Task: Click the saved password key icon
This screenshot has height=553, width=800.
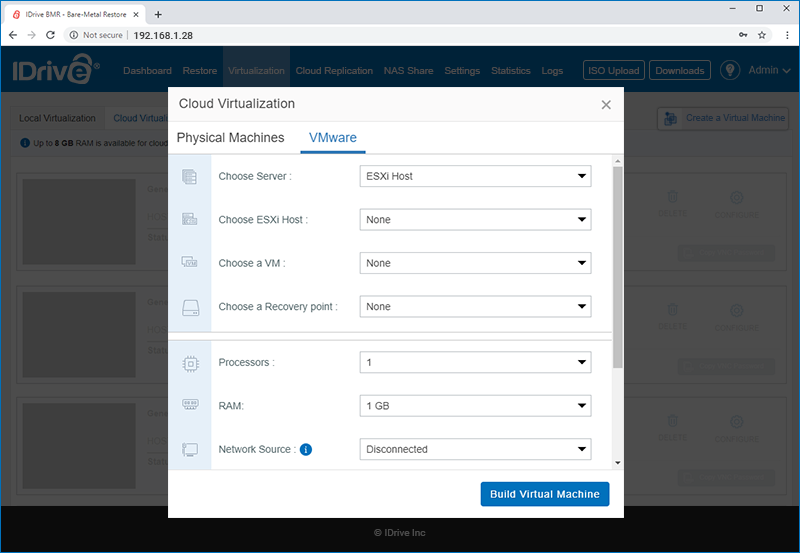Action: click(743, 35)
